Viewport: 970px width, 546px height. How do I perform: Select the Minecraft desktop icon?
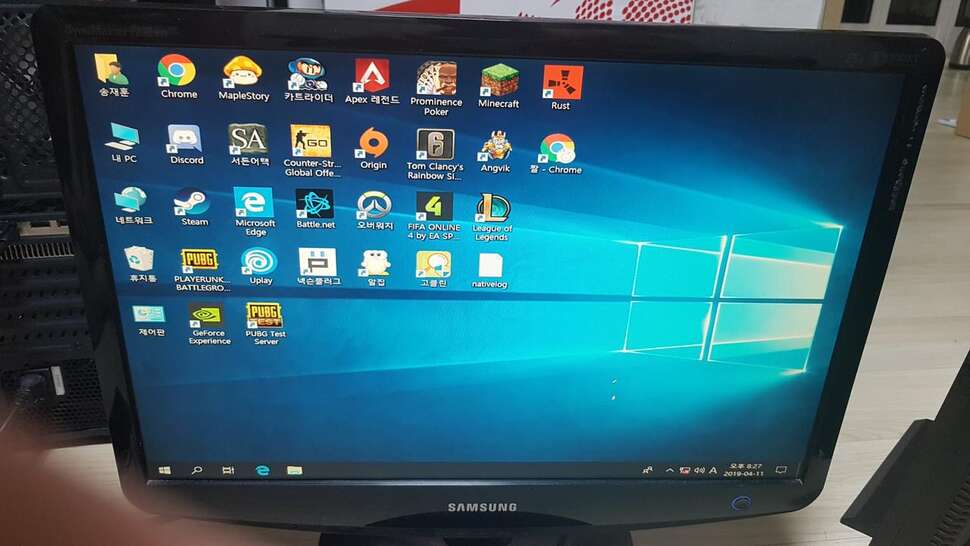(x=499, y=85)
